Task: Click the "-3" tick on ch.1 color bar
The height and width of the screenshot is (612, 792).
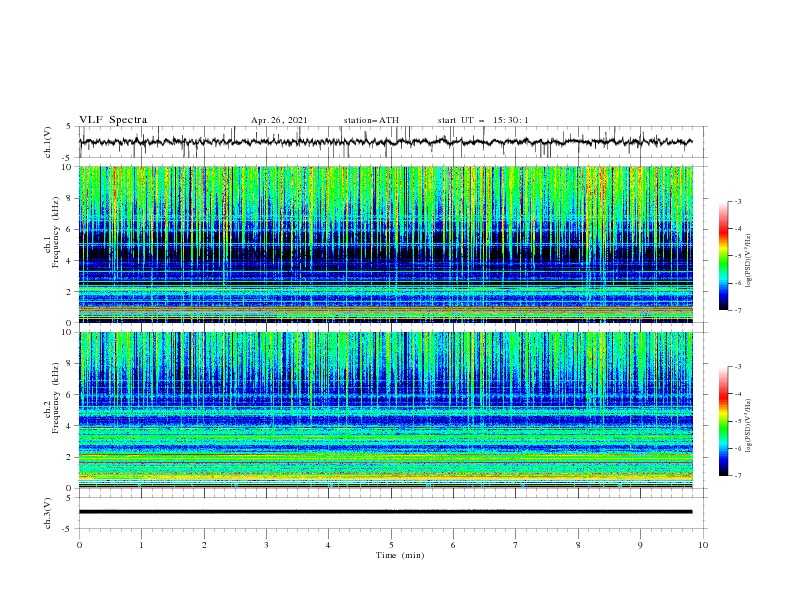Action: point(738,201)
